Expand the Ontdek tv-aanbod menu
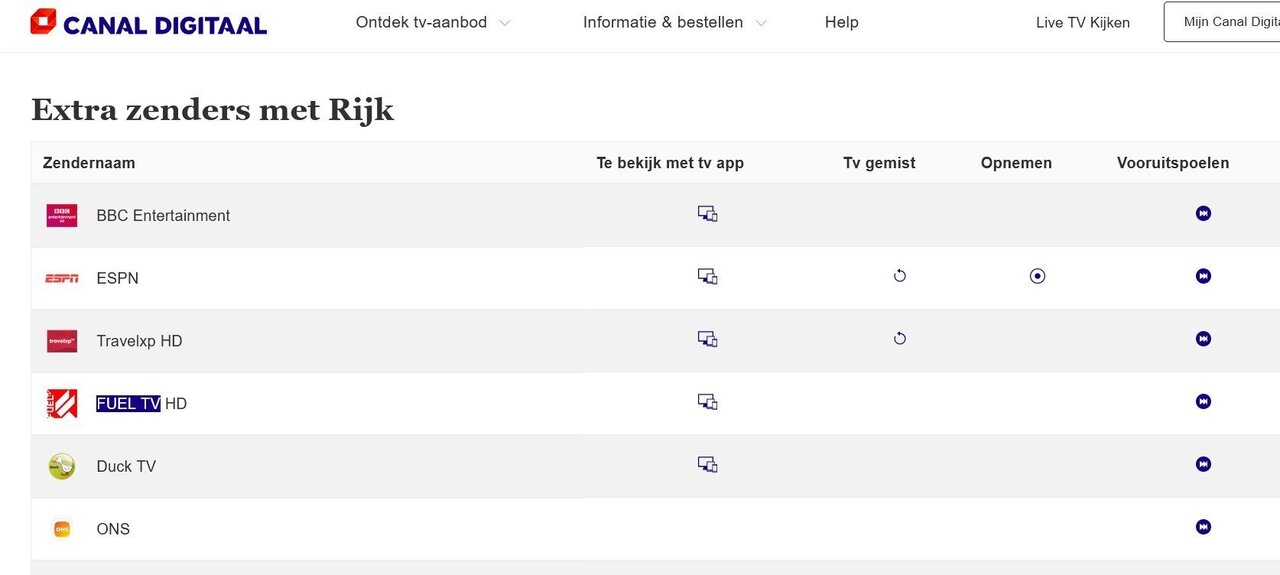The width and height of the screenshot is (1280, 575). pos(421,22)
